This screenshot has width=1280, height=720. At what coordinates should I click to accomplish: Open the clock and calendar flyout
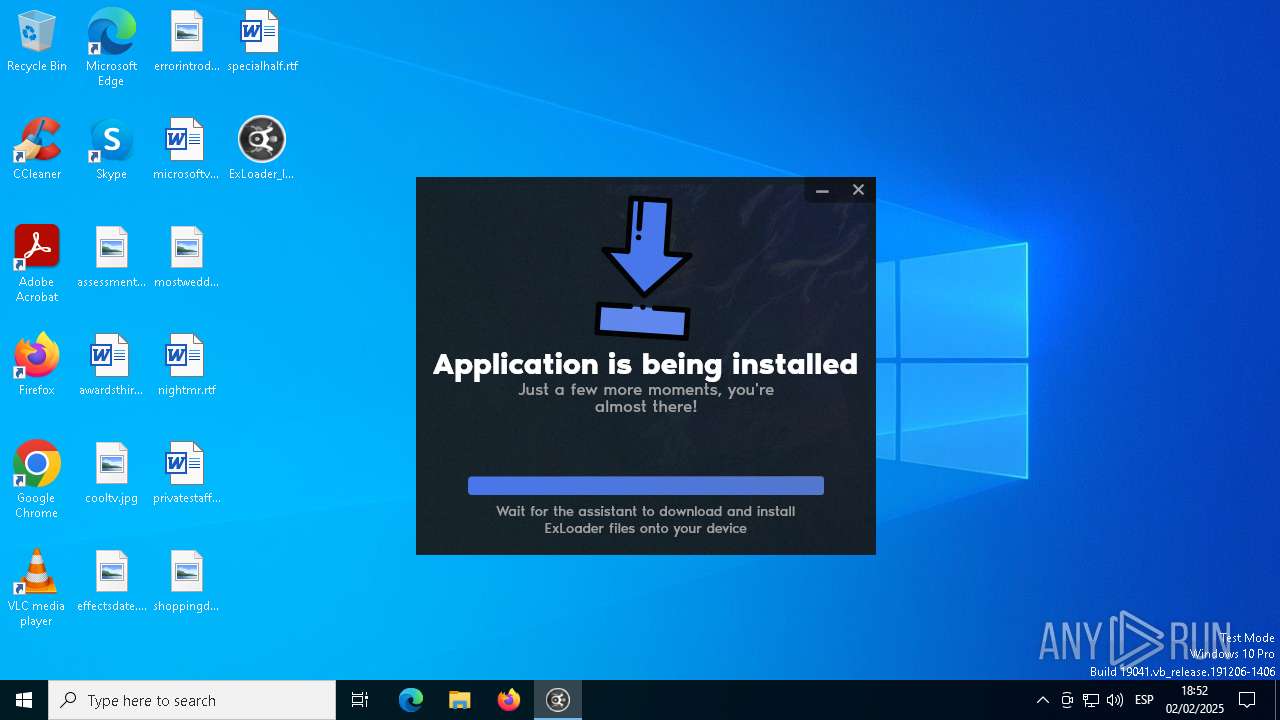1194,700
